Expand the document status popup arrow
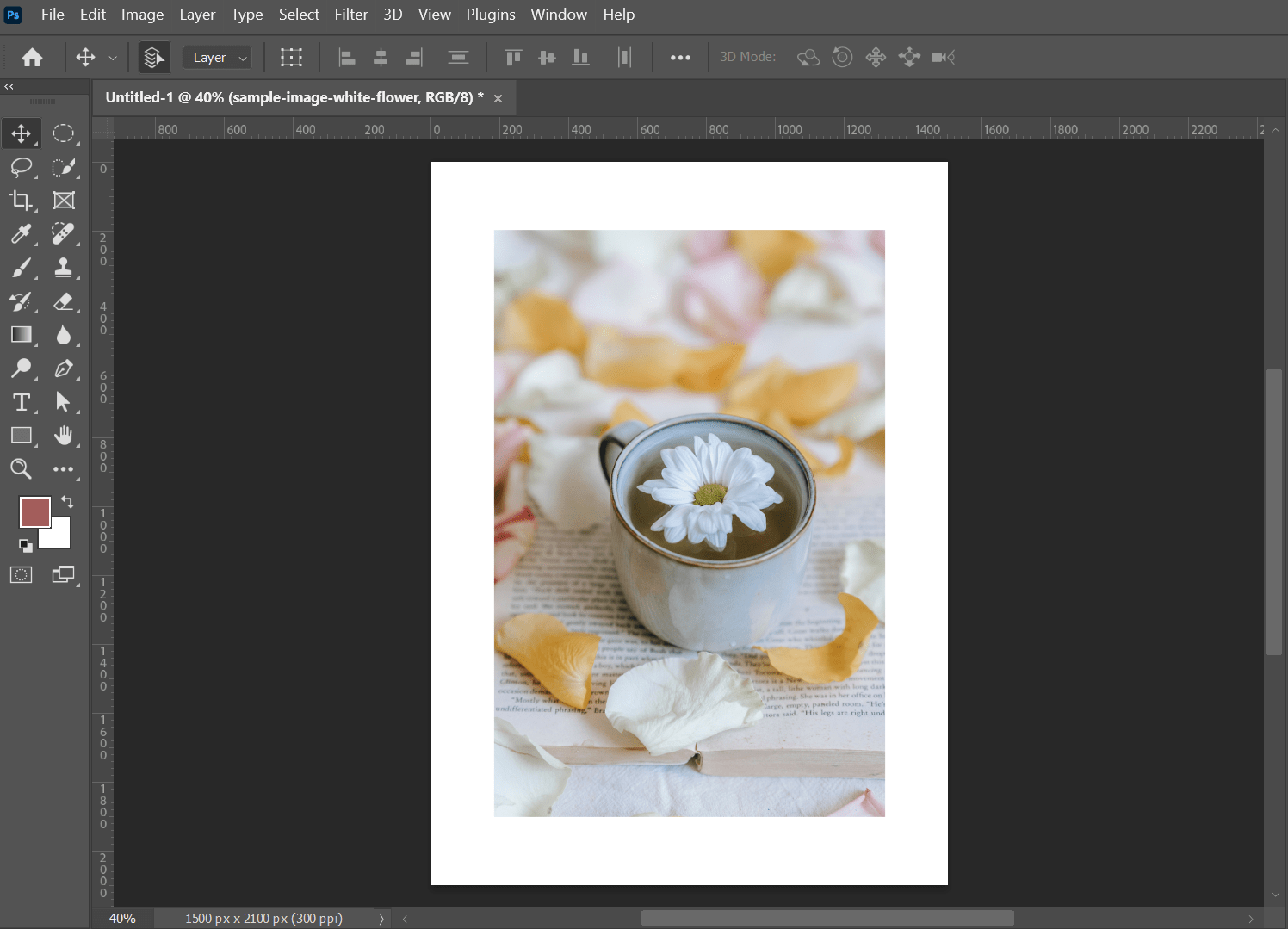1288x929 pixels. 381,919
